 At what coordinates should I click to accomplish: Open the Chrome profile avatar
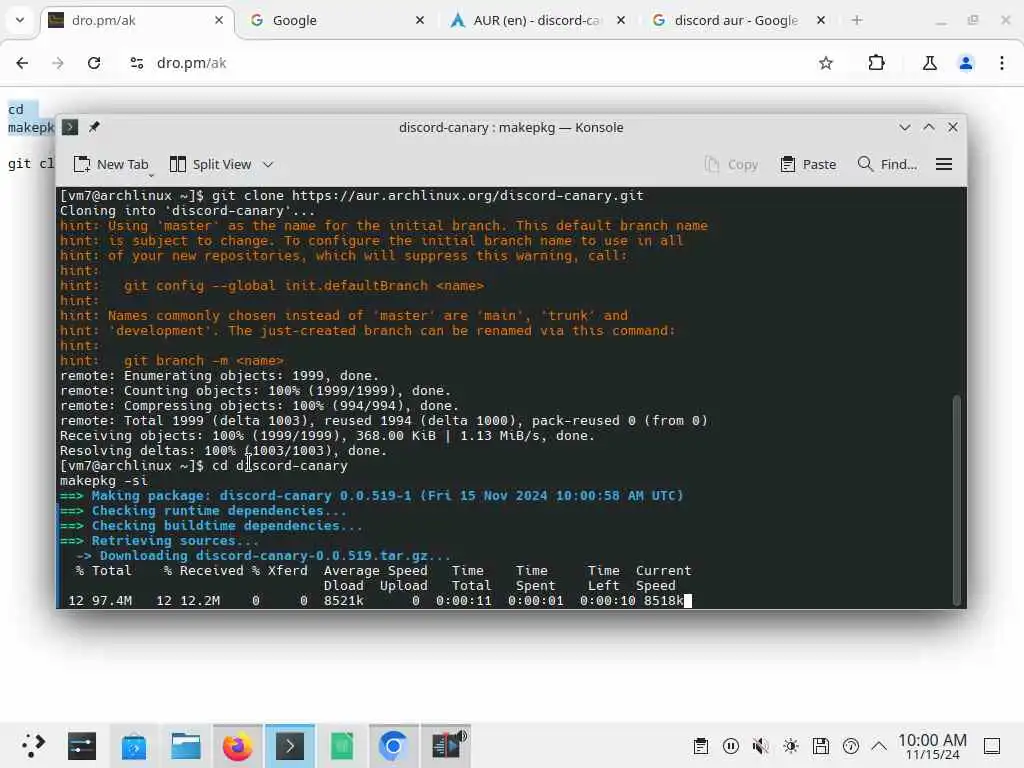[x=966, y=63]
